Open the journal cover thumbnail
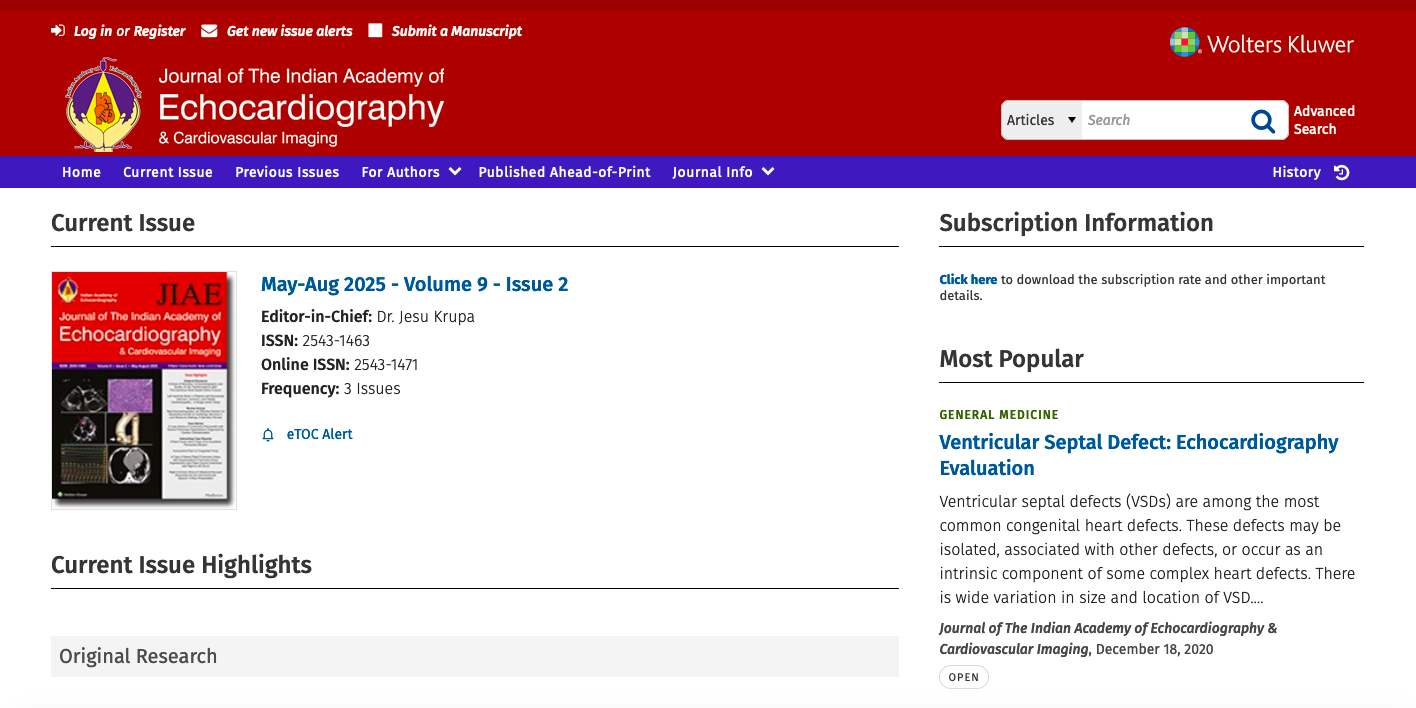This screenshot has width=1416, height=708. coord(143,390)
